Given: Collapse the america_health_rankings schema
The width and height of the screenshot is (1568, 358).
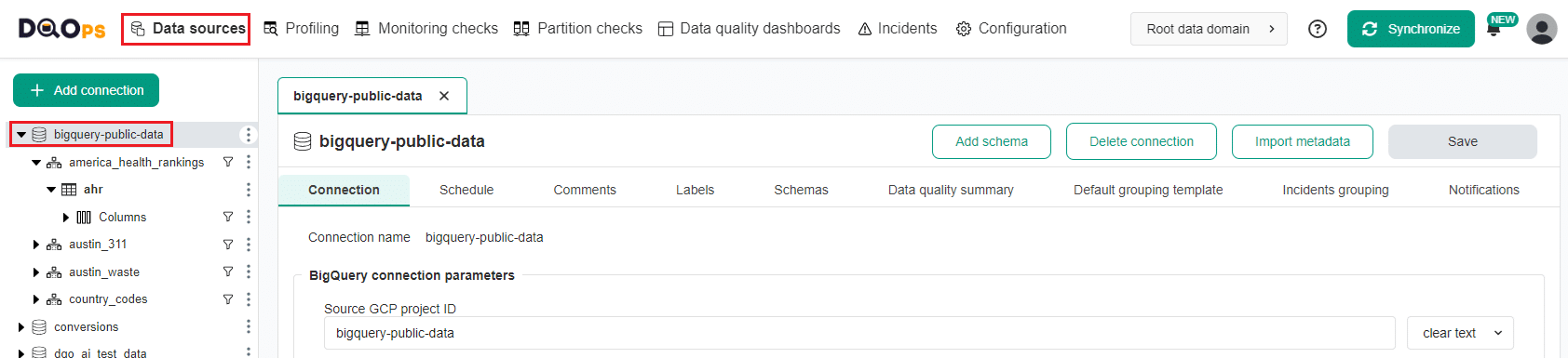Looking at the screenshot, I should click(x=36, y=163).
